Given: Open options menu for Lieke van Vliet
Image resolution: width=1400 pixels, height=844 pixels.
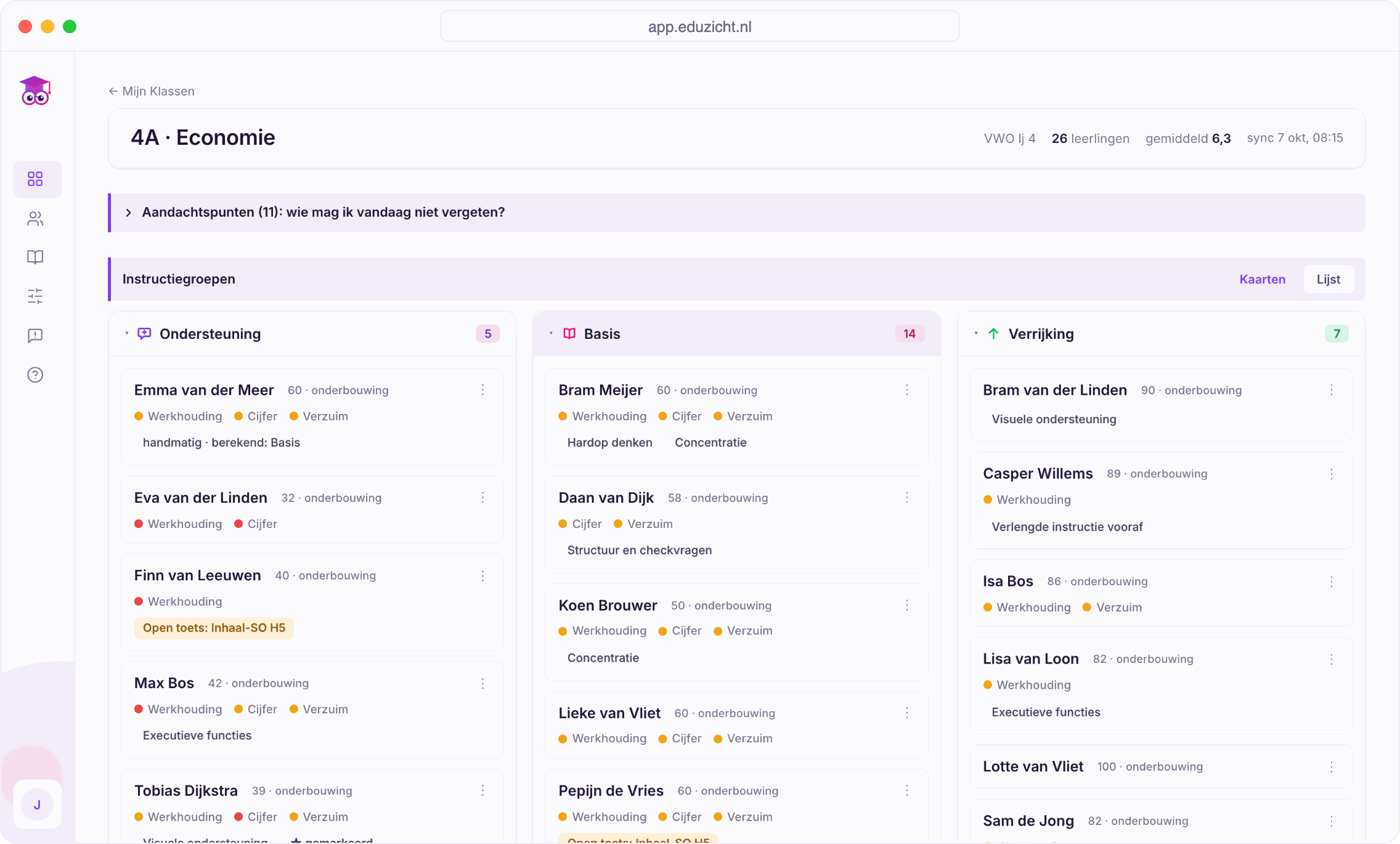Looking at the screenshot, I should 907,713.
